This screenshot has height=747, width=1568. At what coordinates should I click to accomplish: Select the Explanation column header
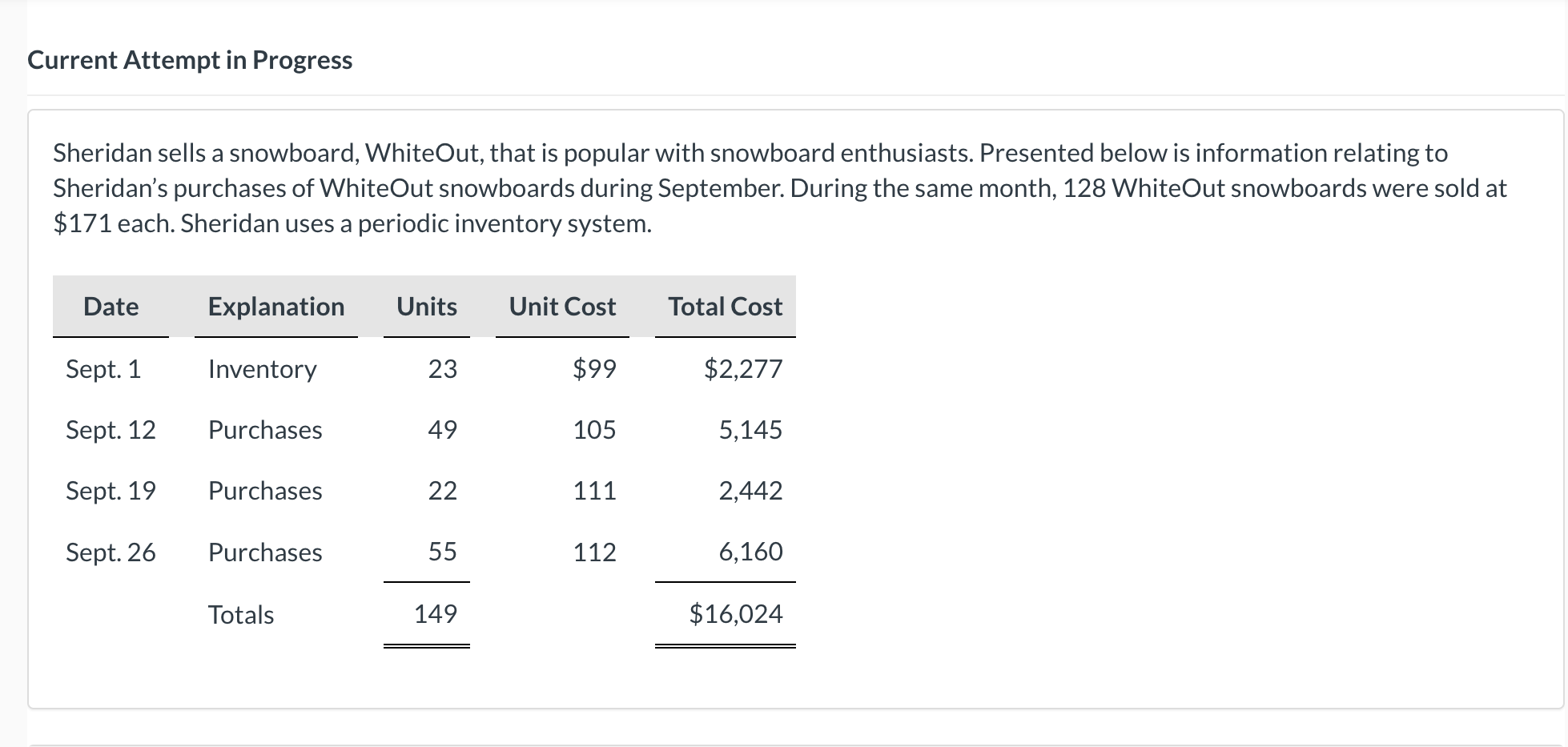click(276, 307)
